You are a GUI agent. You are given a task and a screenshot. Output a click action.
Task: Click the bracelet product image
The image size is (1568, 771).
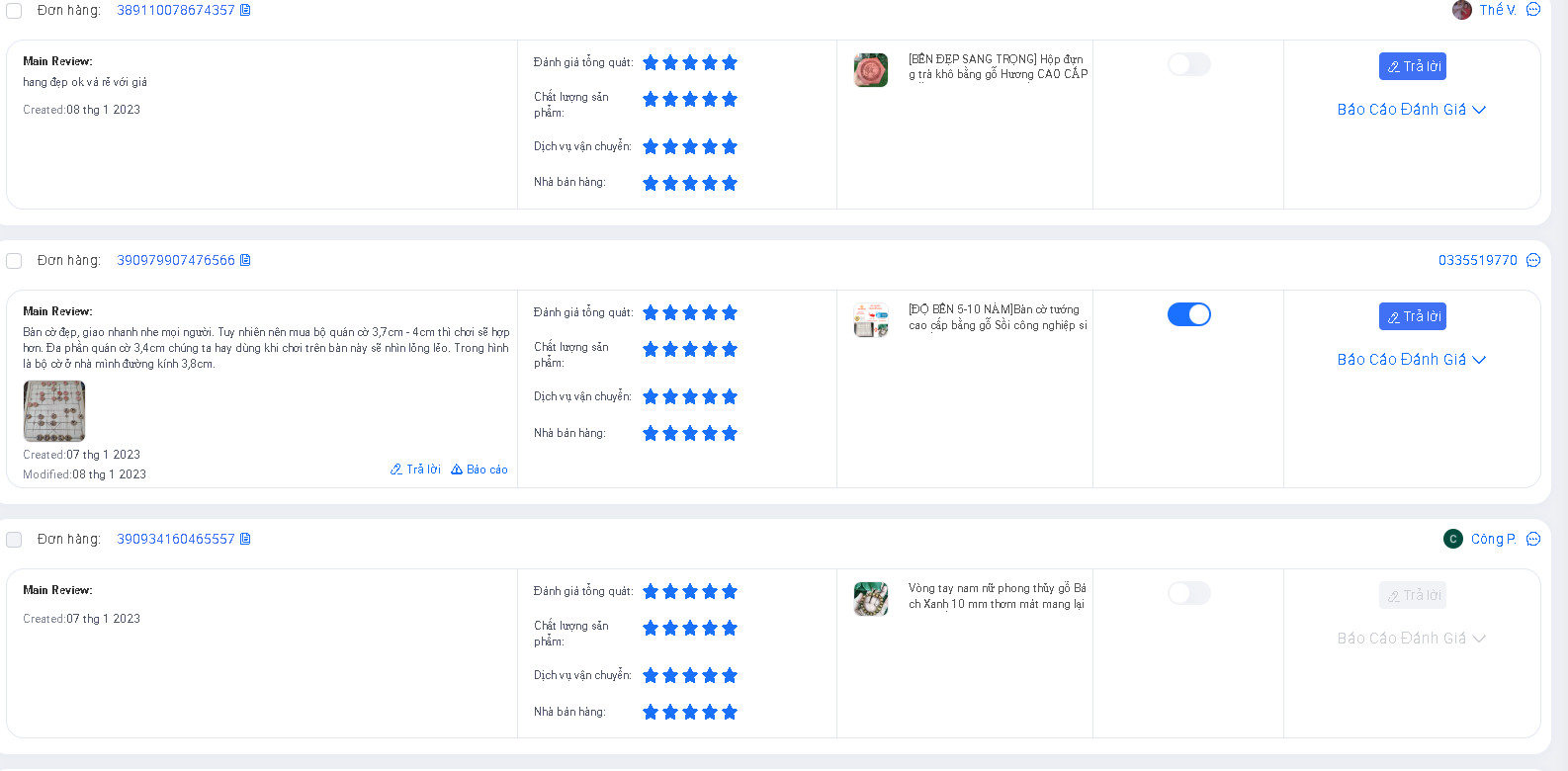pyautogui.click(x=871, y=599)
